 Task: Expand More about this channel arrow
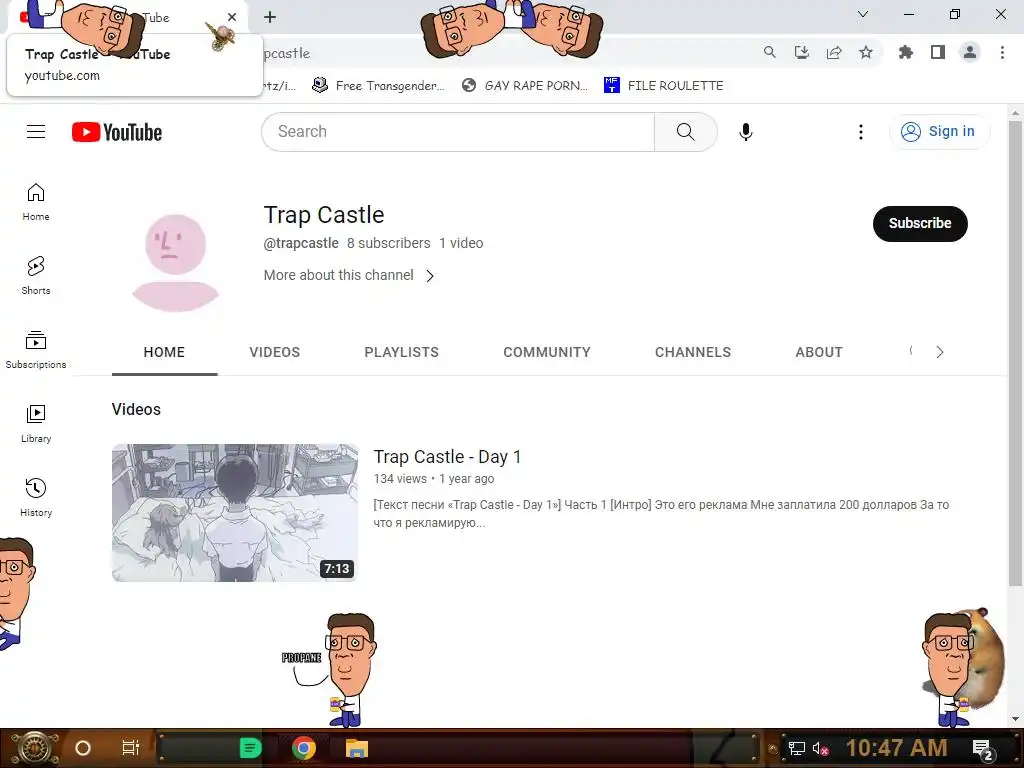[430, 276]
